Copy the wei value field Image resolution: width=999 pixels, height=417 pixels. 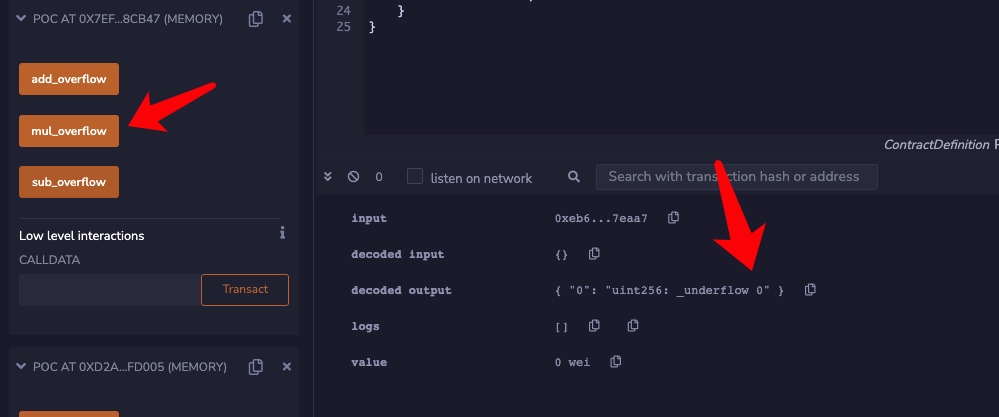coord(616,362)
